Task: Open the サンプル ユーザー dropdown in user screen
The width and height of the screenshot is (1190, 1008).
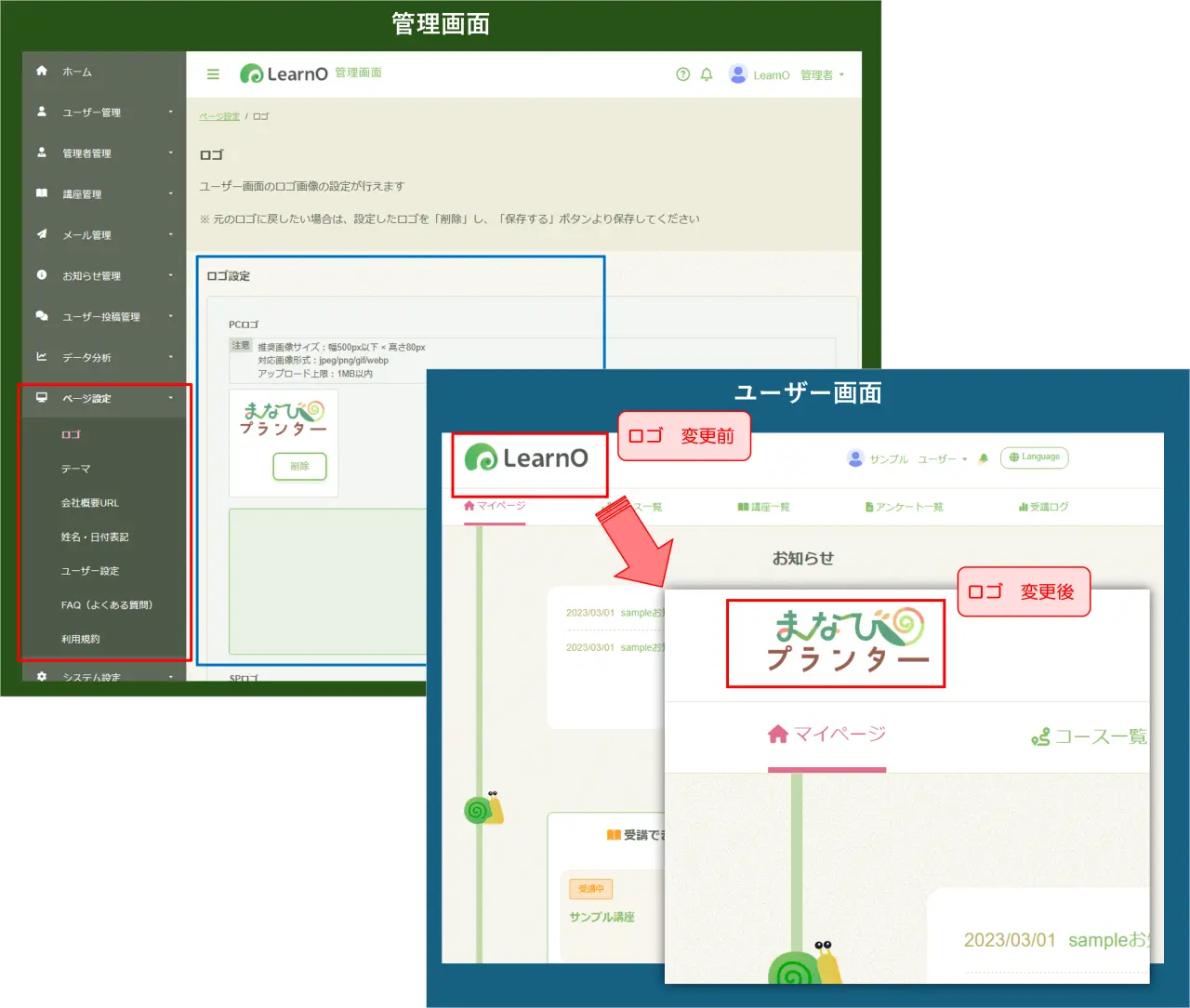Action: coord(919,459)
